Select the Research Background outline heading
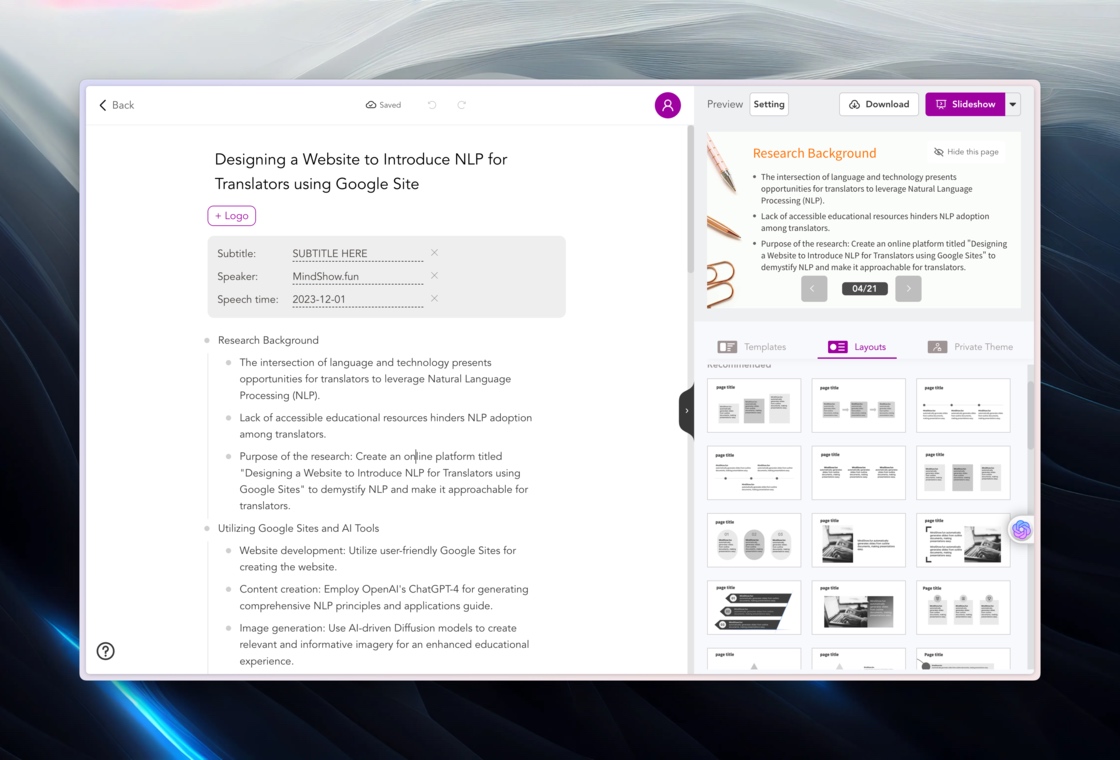The height and width of the screenshot is (760, 1120). click(269, 340)
